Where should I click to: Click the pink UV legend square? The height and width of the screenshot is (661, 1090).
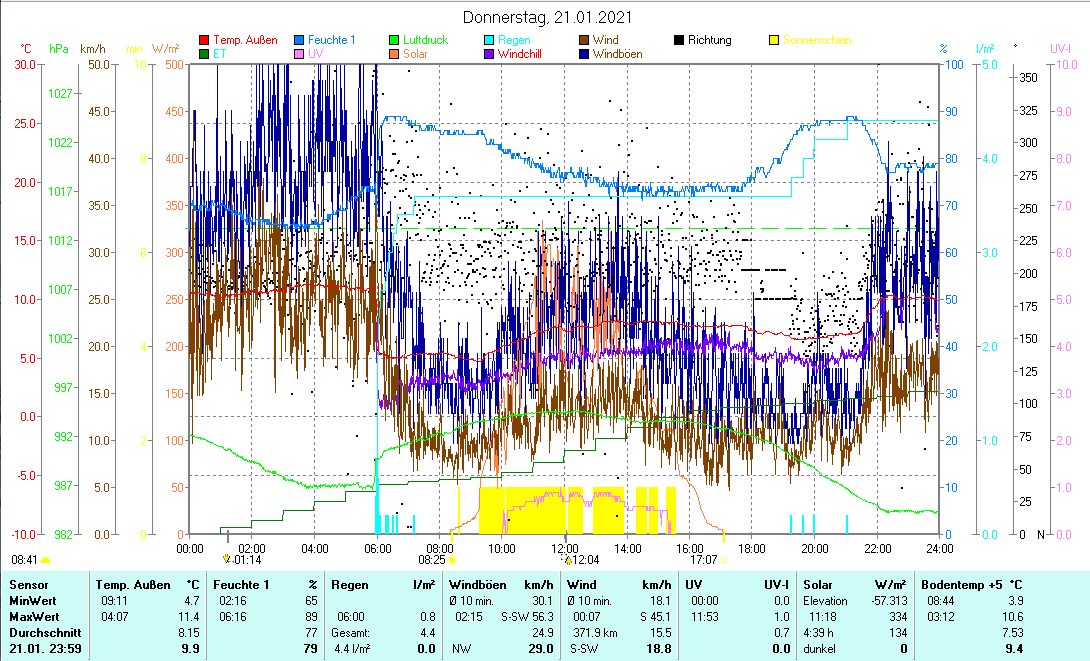[x=300, y=54]
